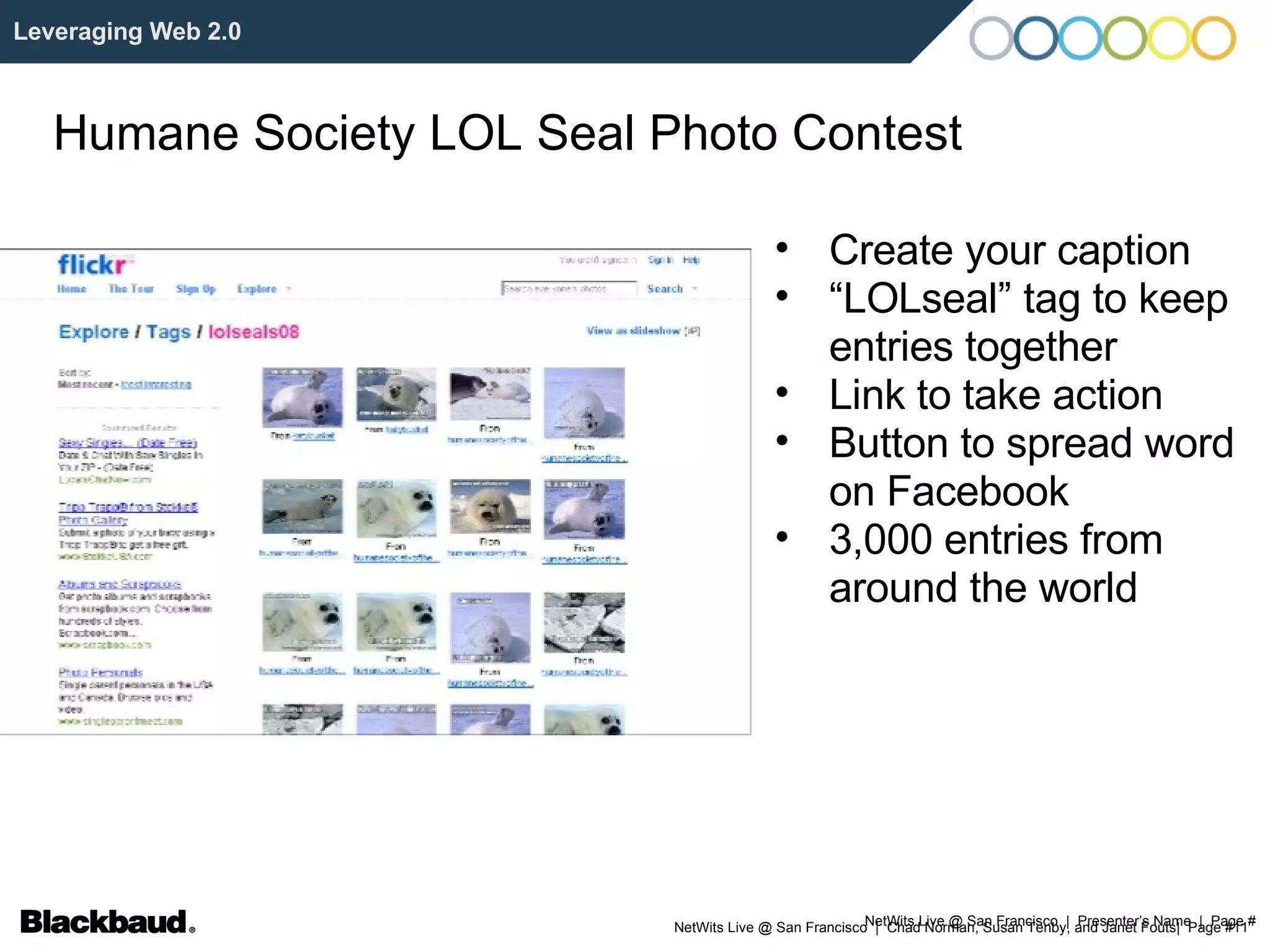
Task: Expand the Search options arrow
Action: pos(695,289)
